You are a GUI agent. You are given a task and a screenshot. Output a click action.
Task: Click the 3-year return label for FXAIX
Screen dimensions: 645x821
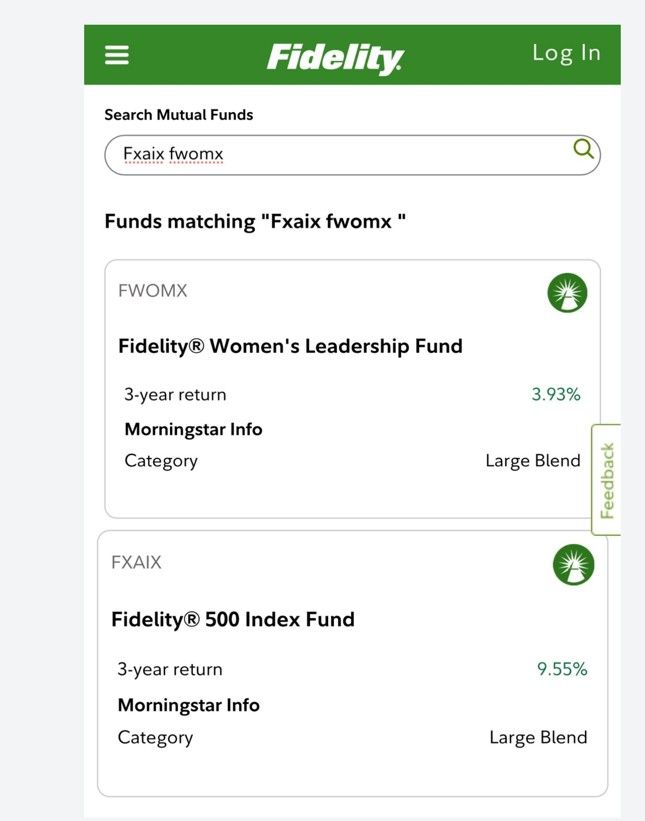[170, 669]
